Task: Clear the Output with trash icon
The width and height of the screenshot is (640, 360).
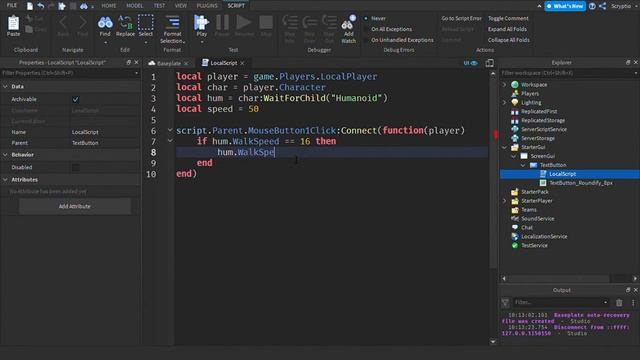Action: pyautogui.click(x=619, y=302)
